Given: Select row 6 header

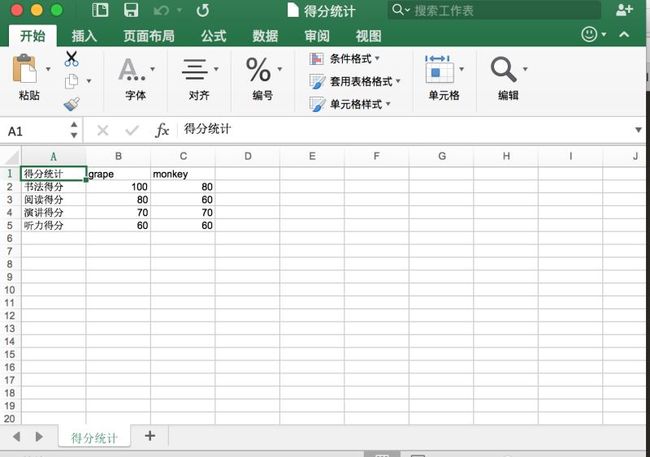Looking at the screenshot, I should click(10, 238).
